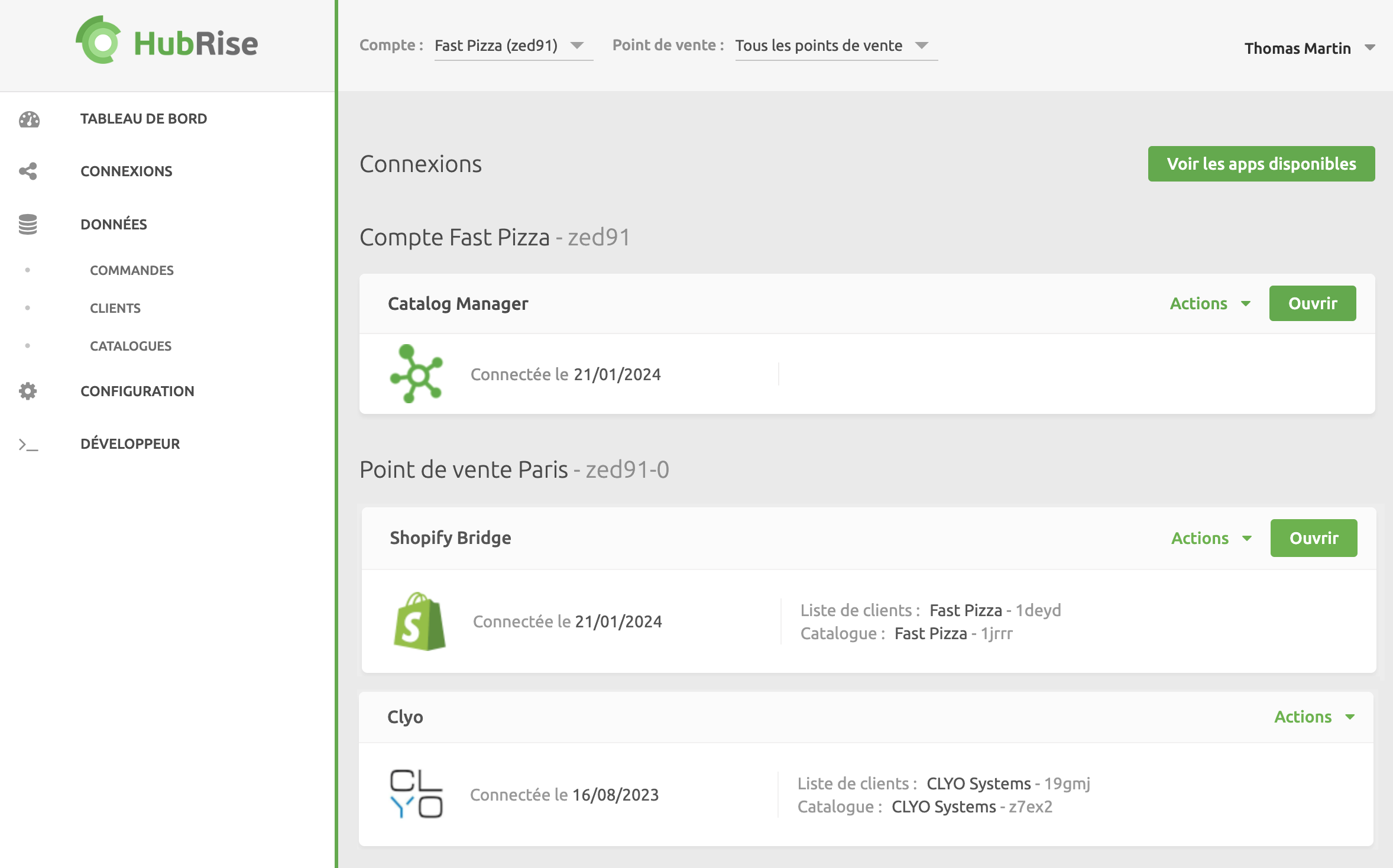The image size is (1393, 868).
Task: Click Ouvrir for Catalog Manager
Action: click(x=1313, y=303)
